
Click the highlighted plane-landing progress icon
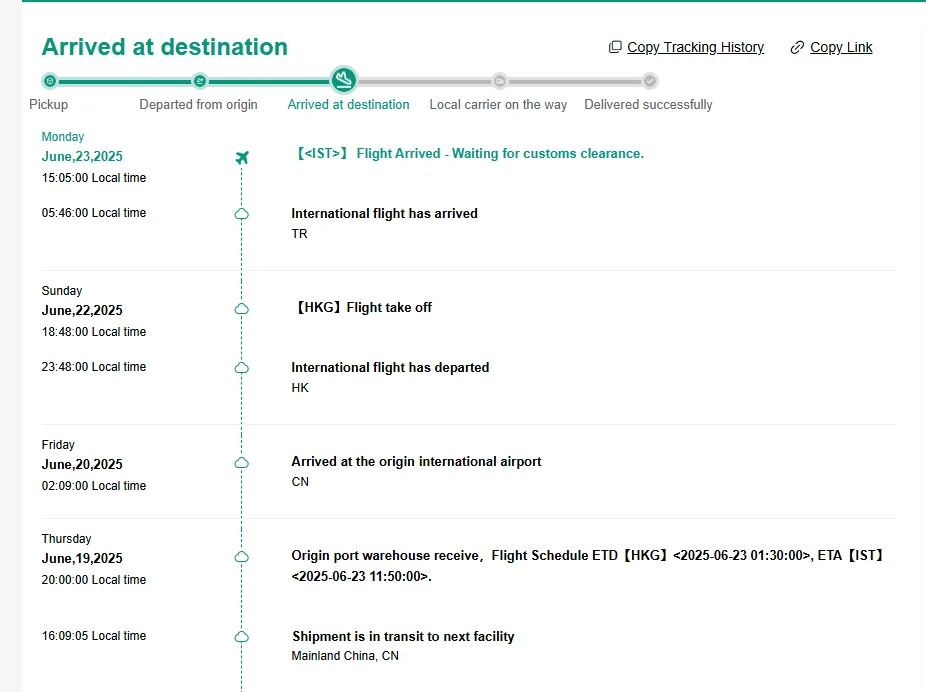[344, 80]
